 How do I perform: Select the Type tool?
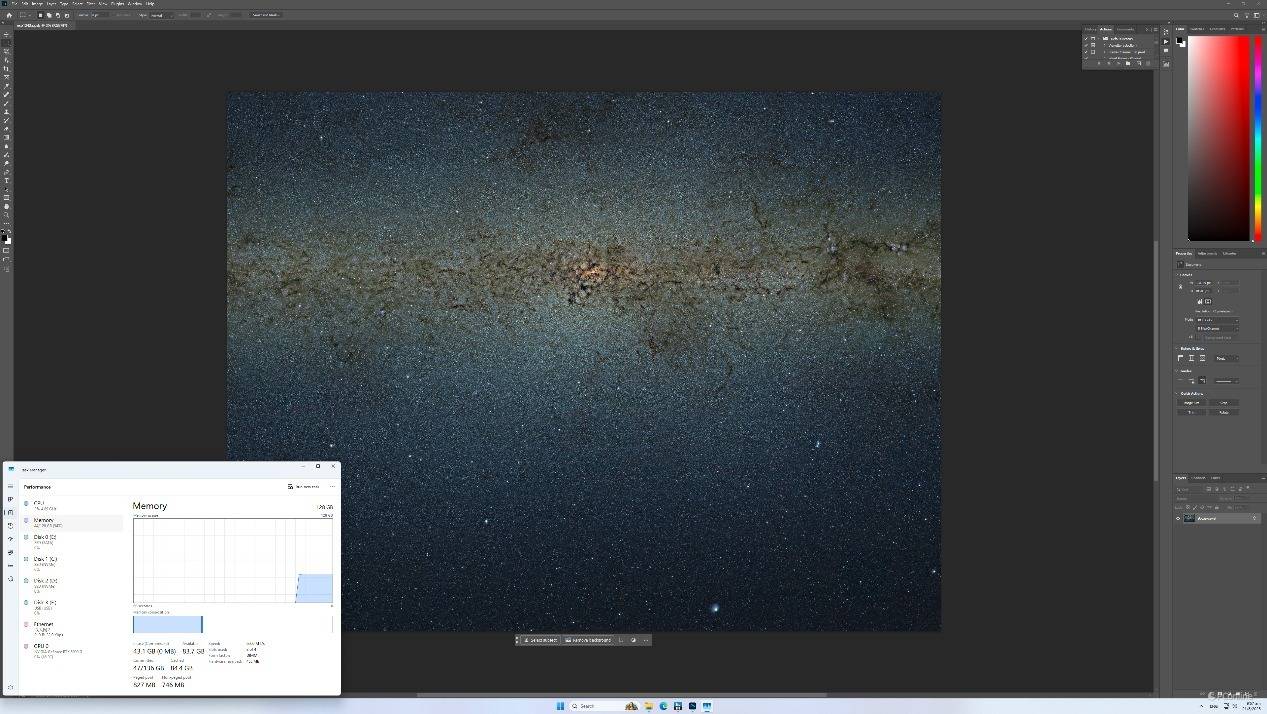[6, 181]
